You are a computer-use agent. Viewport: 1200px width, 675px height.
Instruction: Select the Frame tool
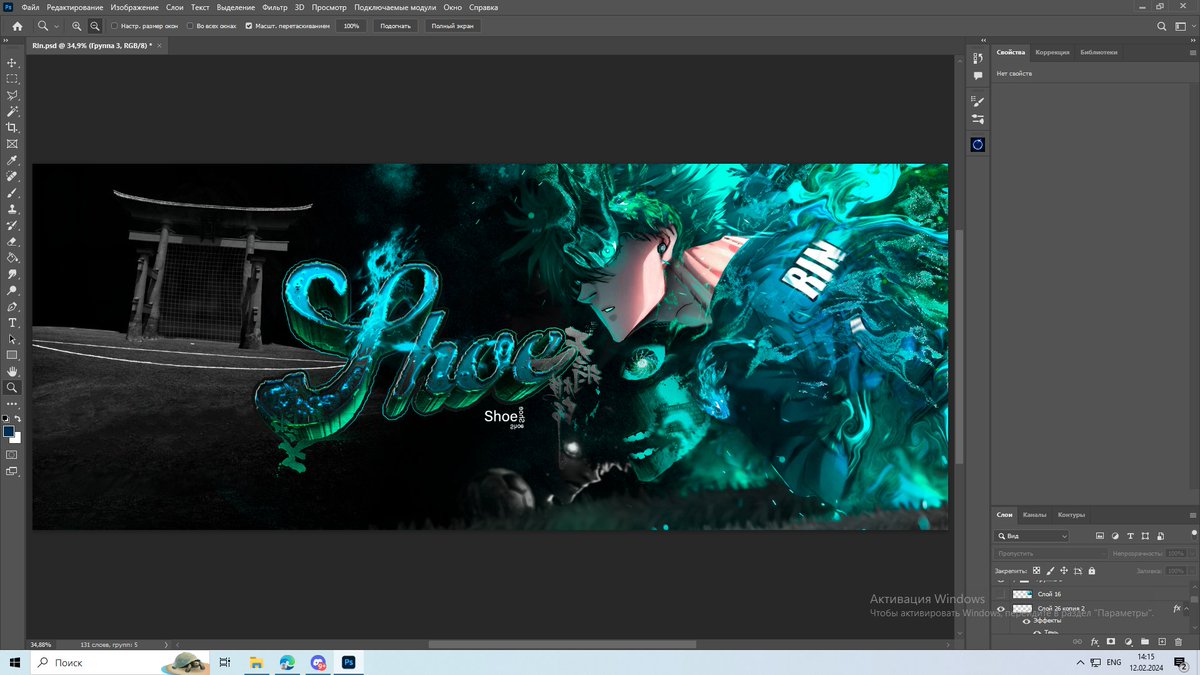(x=12, y=143)
